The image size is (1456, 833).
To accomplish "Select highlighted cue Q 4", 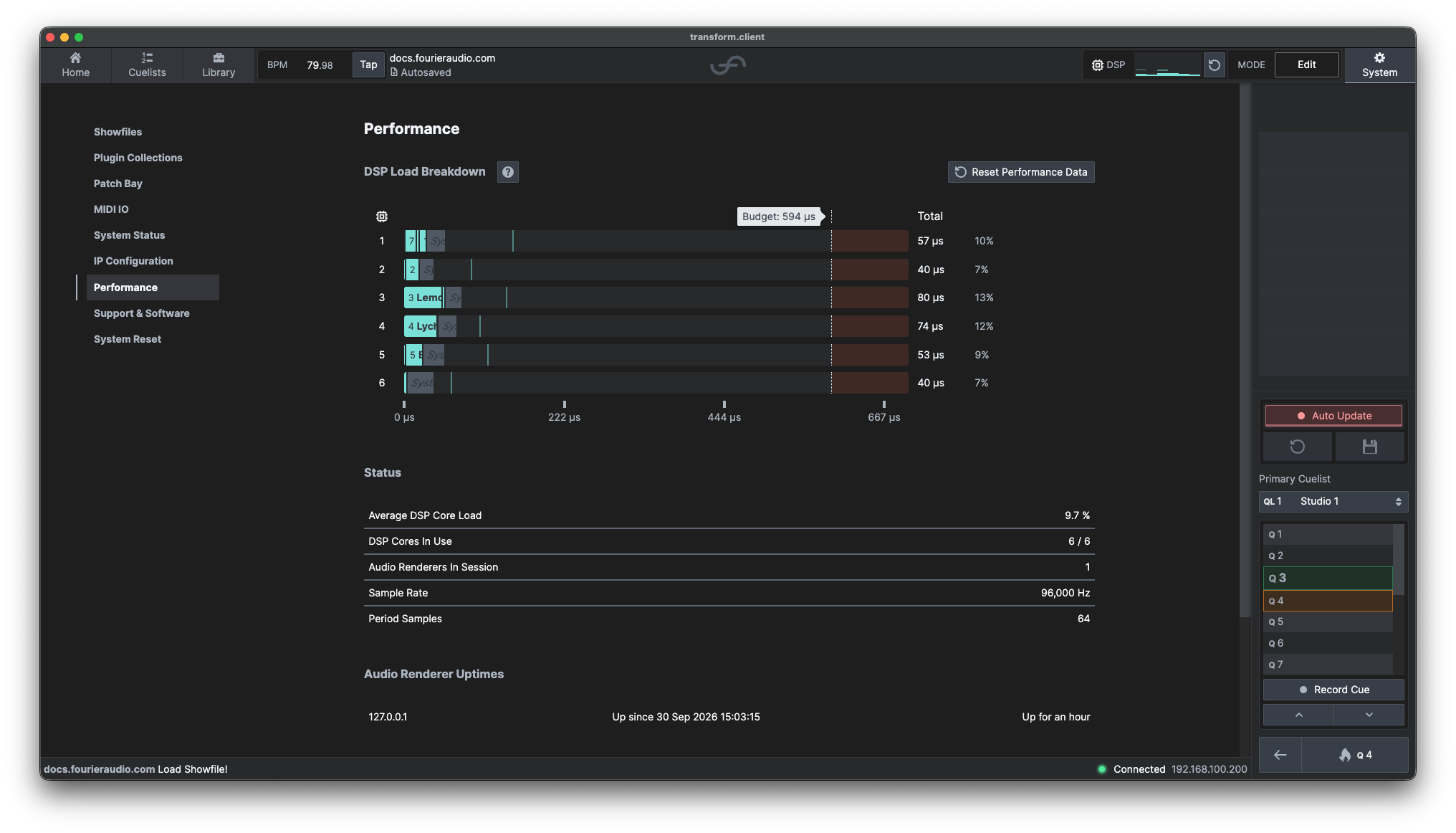I will [1327, 601].
